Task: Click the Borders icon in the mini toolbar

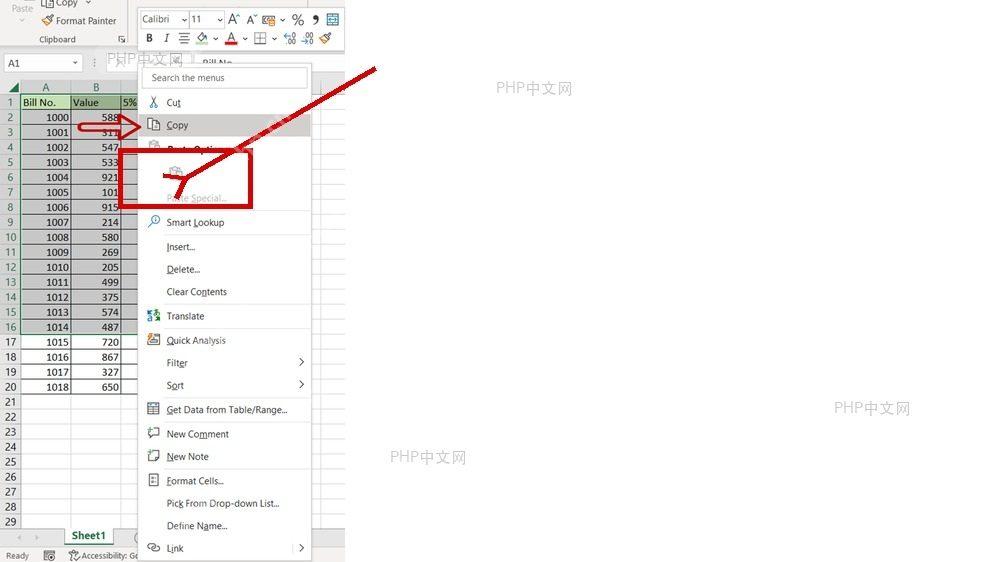Action: (x=260, y=38)
